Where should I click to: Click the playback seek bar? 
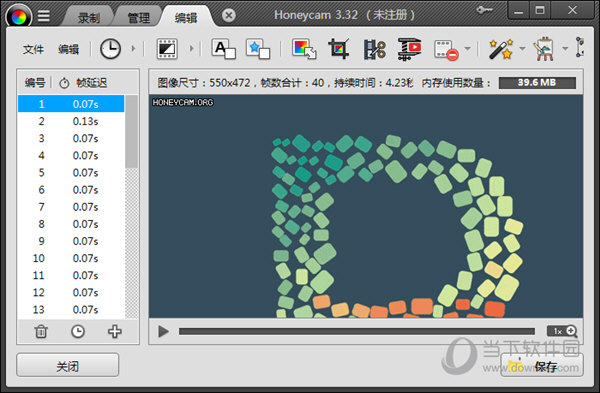point(357,331)
